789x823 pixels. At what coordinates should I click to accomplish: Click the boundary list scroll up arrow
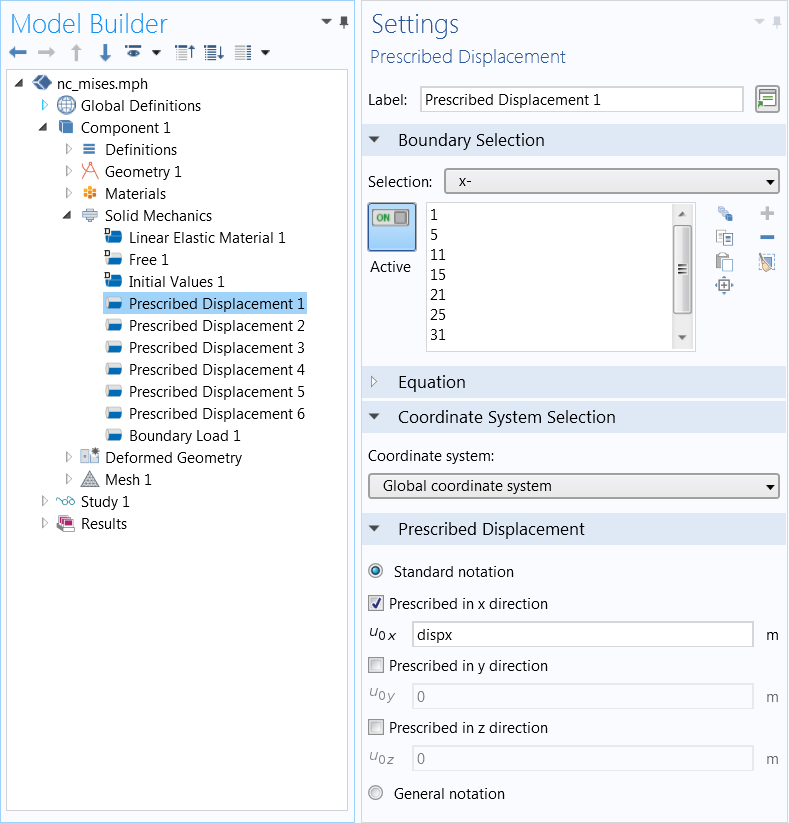(682, 214)
